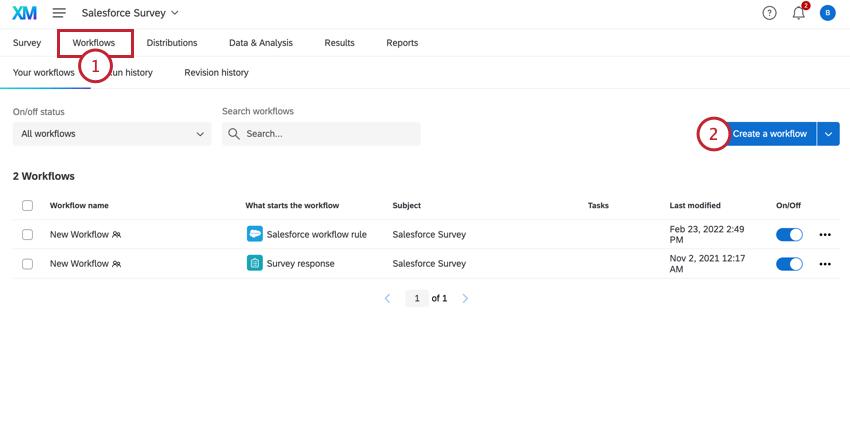Image resolution: width=850 pixels, height=425 pixels.
Task: Open the Reports tab
Action: (x=402, y=43)
